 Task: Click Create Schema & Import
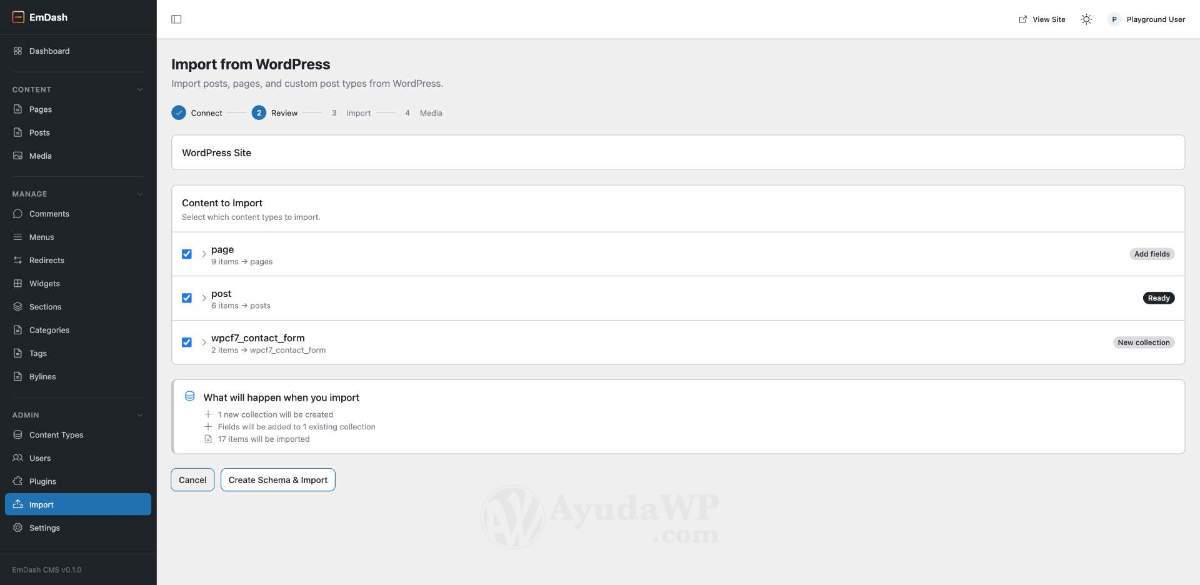(x=277, y=479)
